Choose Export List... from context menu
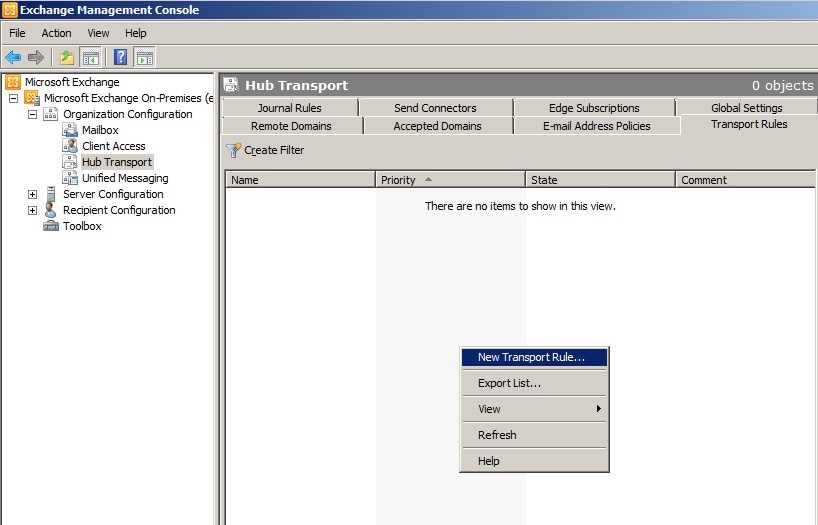 click(x=534, y=383)
